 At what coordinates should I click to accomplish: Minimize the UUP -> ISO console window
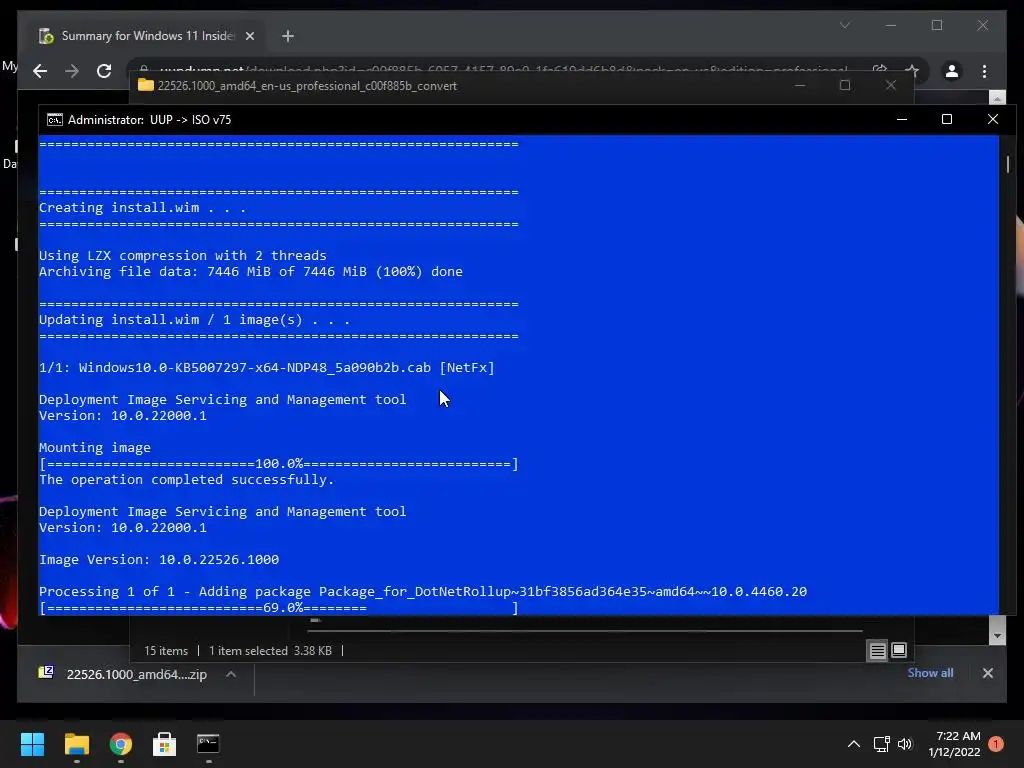[902, 120]
